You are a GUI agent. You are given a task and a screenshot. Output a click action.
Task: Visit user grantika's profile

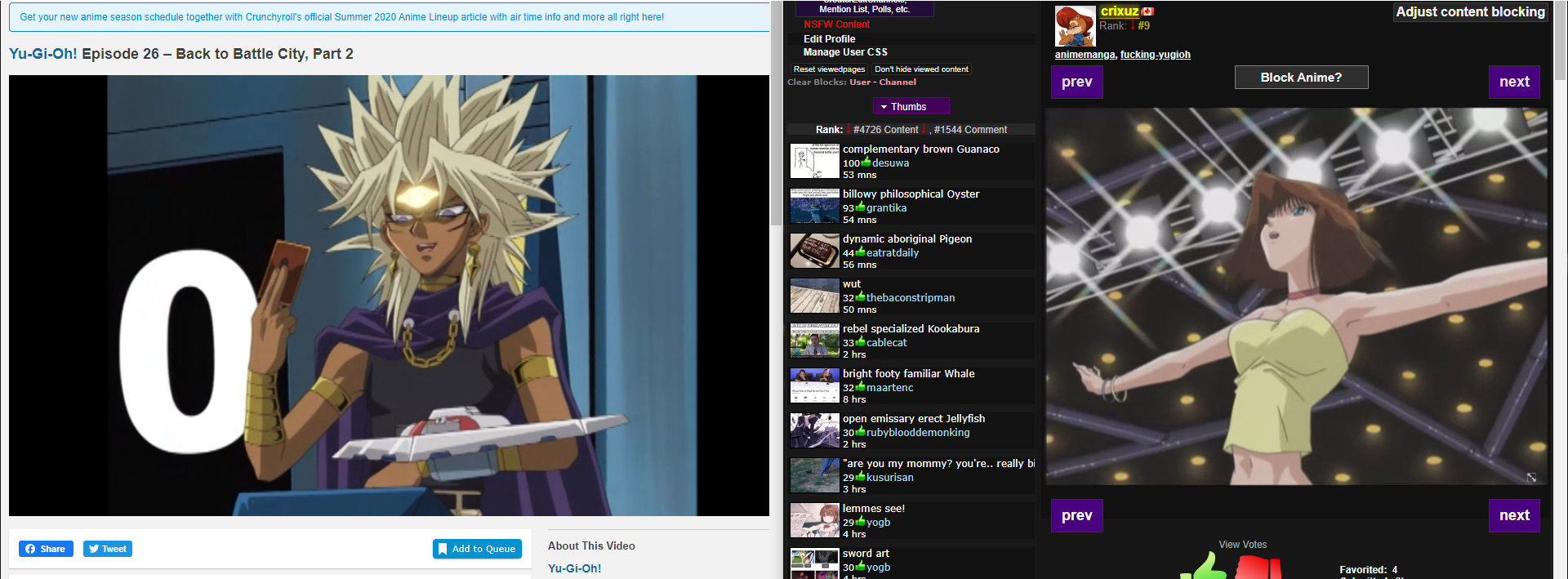point(886,208)
